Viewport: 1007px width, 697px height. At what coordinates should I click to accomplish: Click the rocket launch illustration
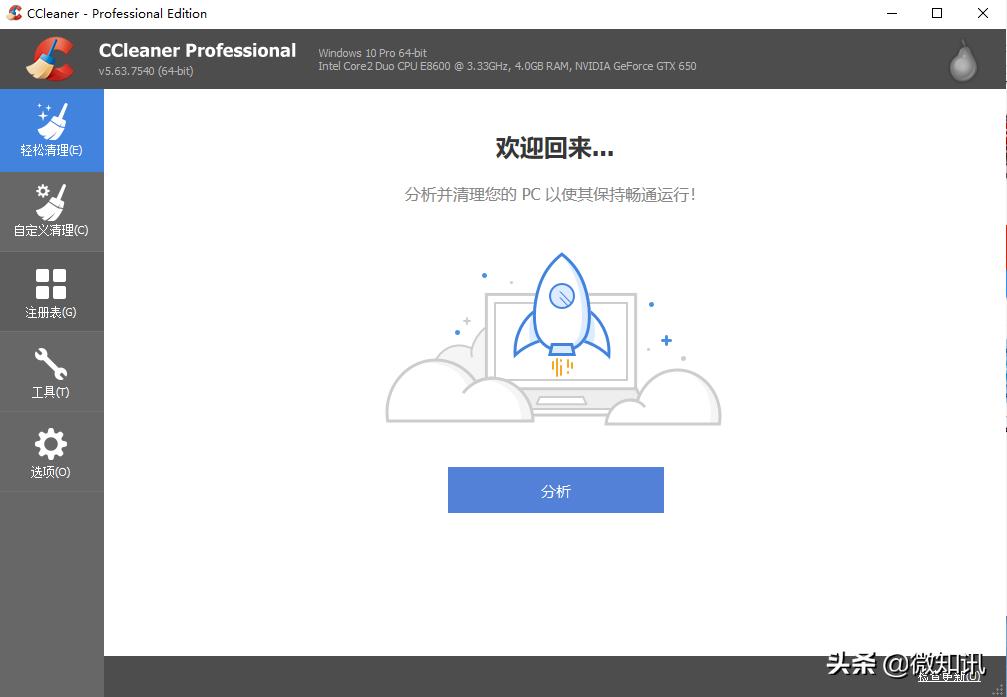pos(560,310)
